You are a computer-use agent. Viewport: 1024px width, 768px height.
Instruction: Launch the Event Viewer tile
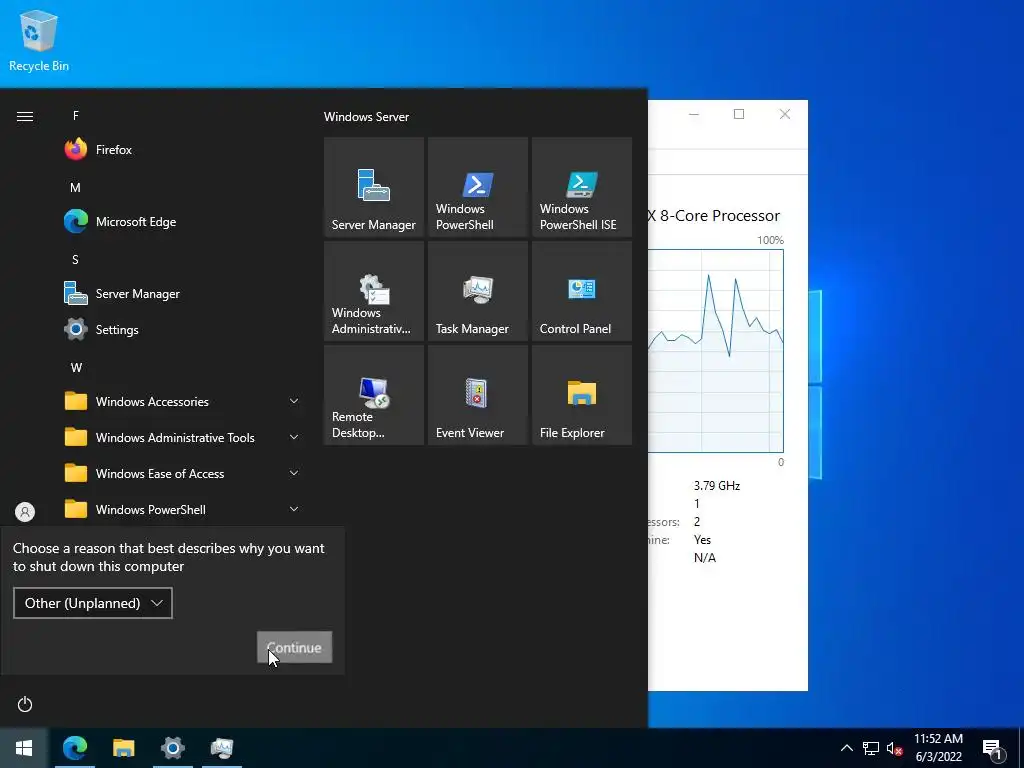477,394
